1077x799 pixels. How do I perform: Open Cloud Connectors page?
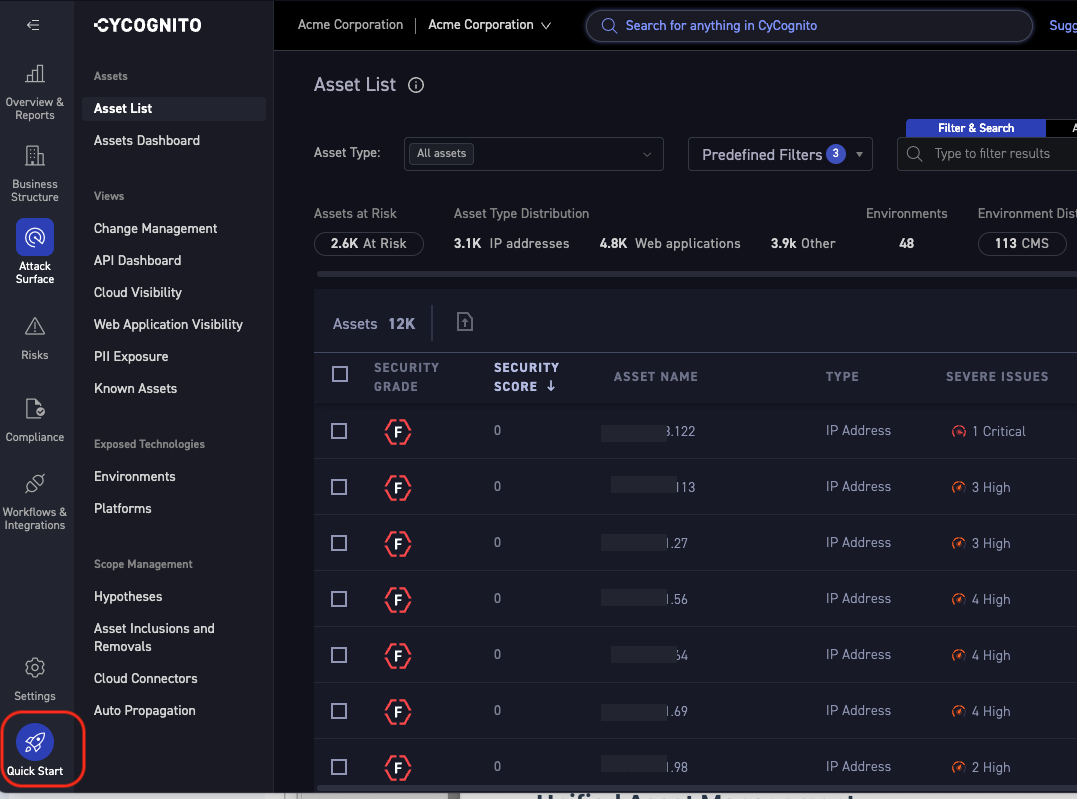[146, 678]
